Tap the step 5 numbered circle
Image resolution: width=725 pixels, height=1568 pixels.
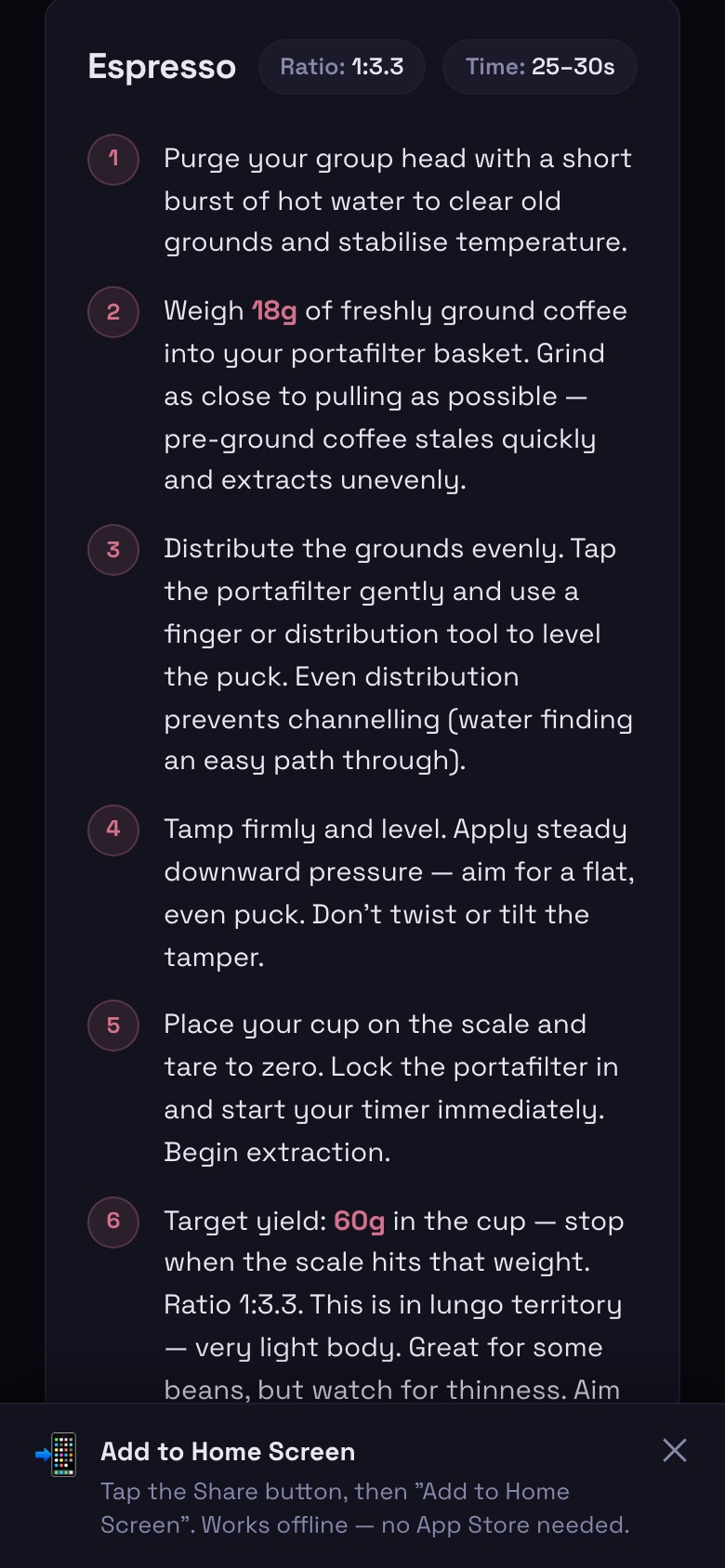point(112,1025)
